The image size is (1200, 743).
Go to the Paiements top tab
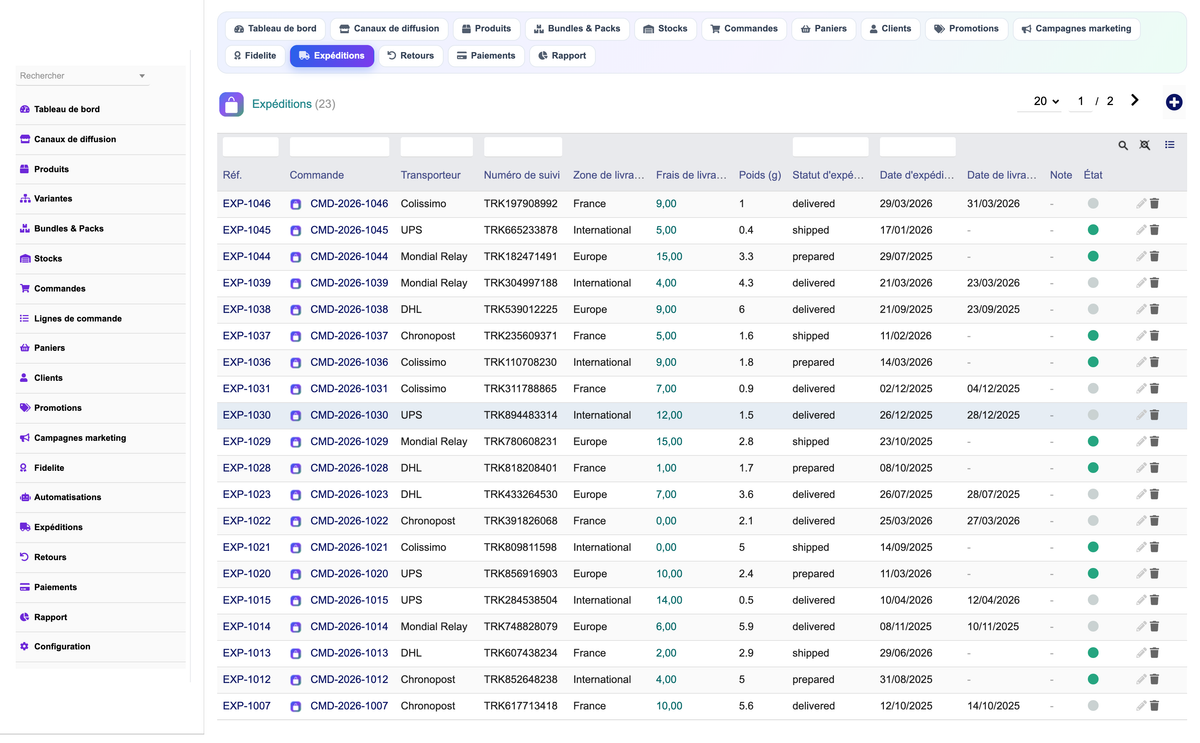pos(486,56)
